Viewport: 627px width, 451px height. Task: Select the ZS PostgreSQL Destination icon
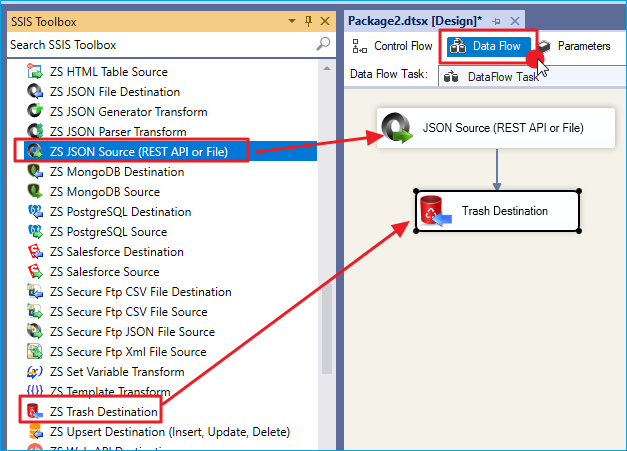pyautogui.click(x=35, y=212)
